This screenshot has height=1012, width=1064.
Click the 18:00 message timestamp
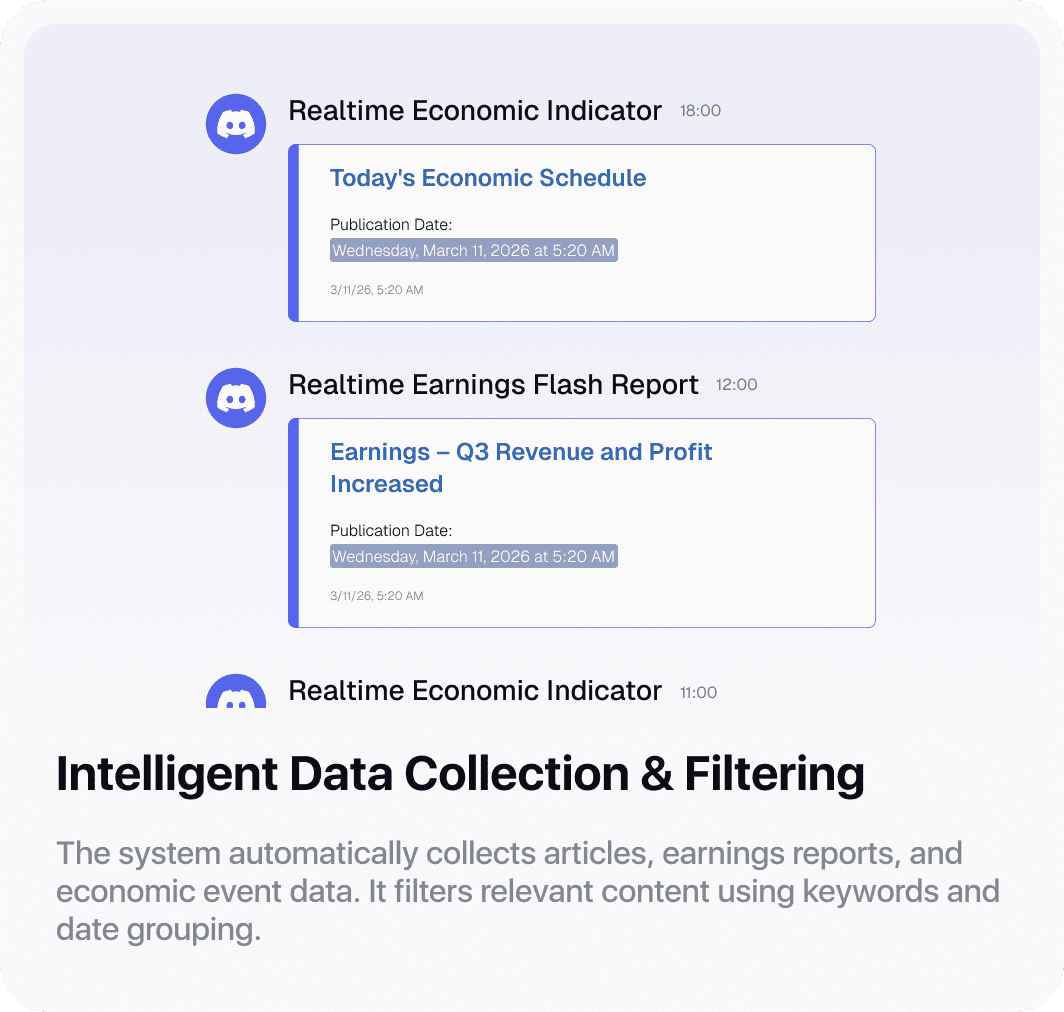point(700,111)
